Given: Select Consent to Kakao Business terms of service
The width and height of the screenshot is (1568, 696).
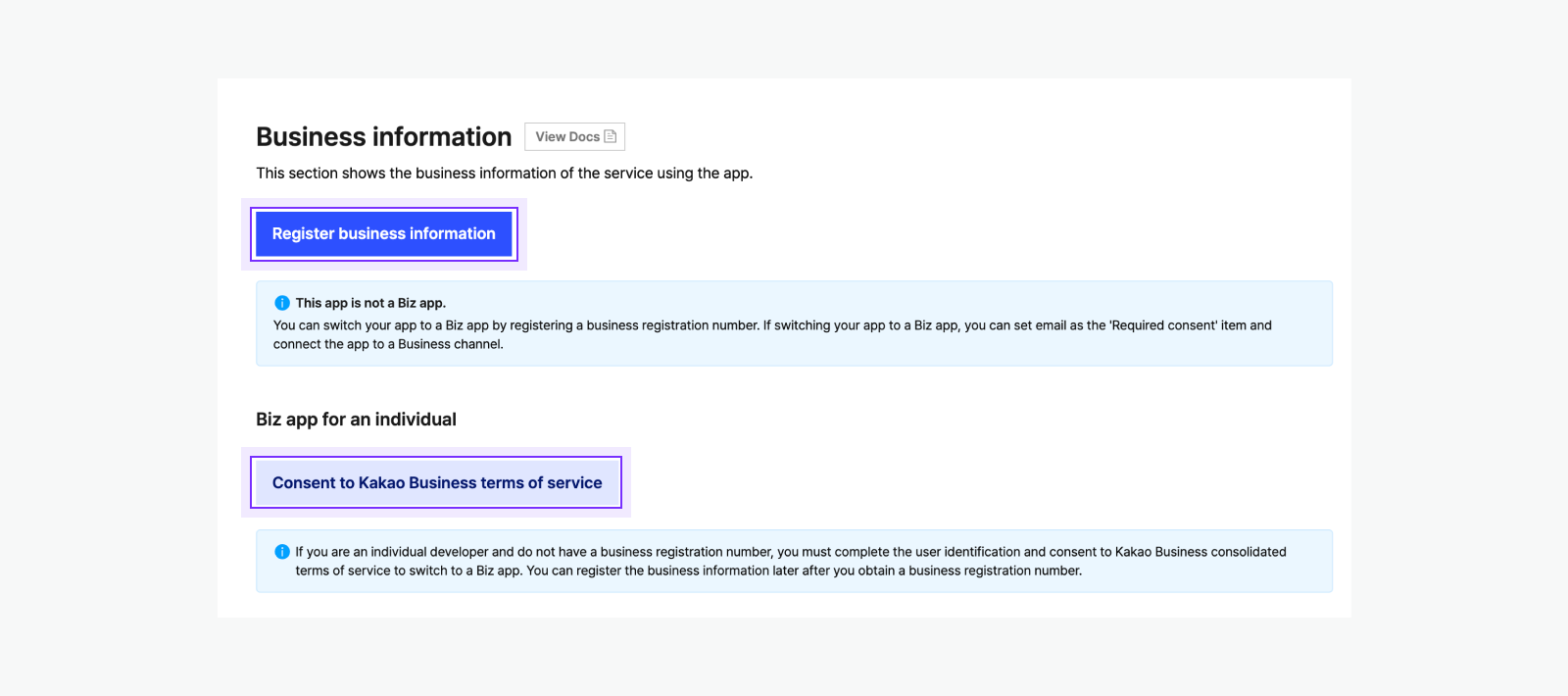Looking at the screenshot, I should tap(436, 482).
